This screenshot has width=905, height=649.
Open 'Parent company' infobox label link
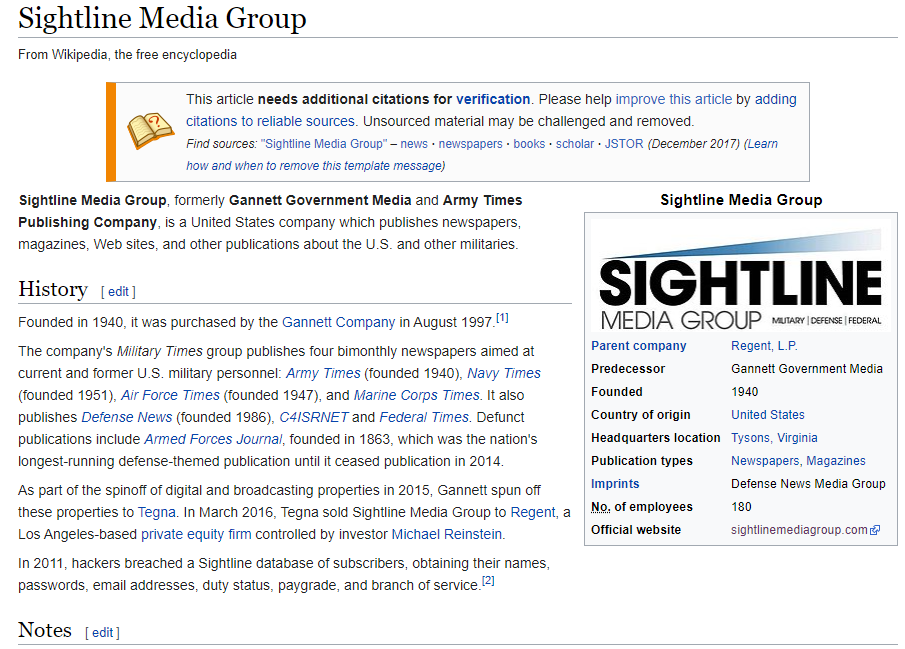click(638, 346)
